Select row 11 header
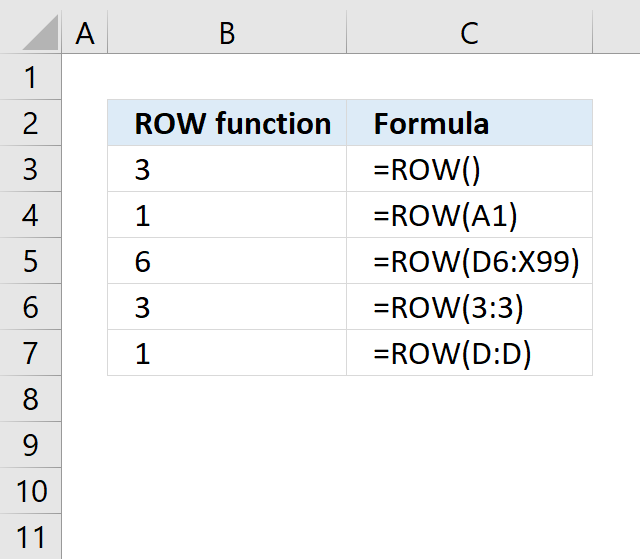 pyautogui.click(x=31, y=537)
